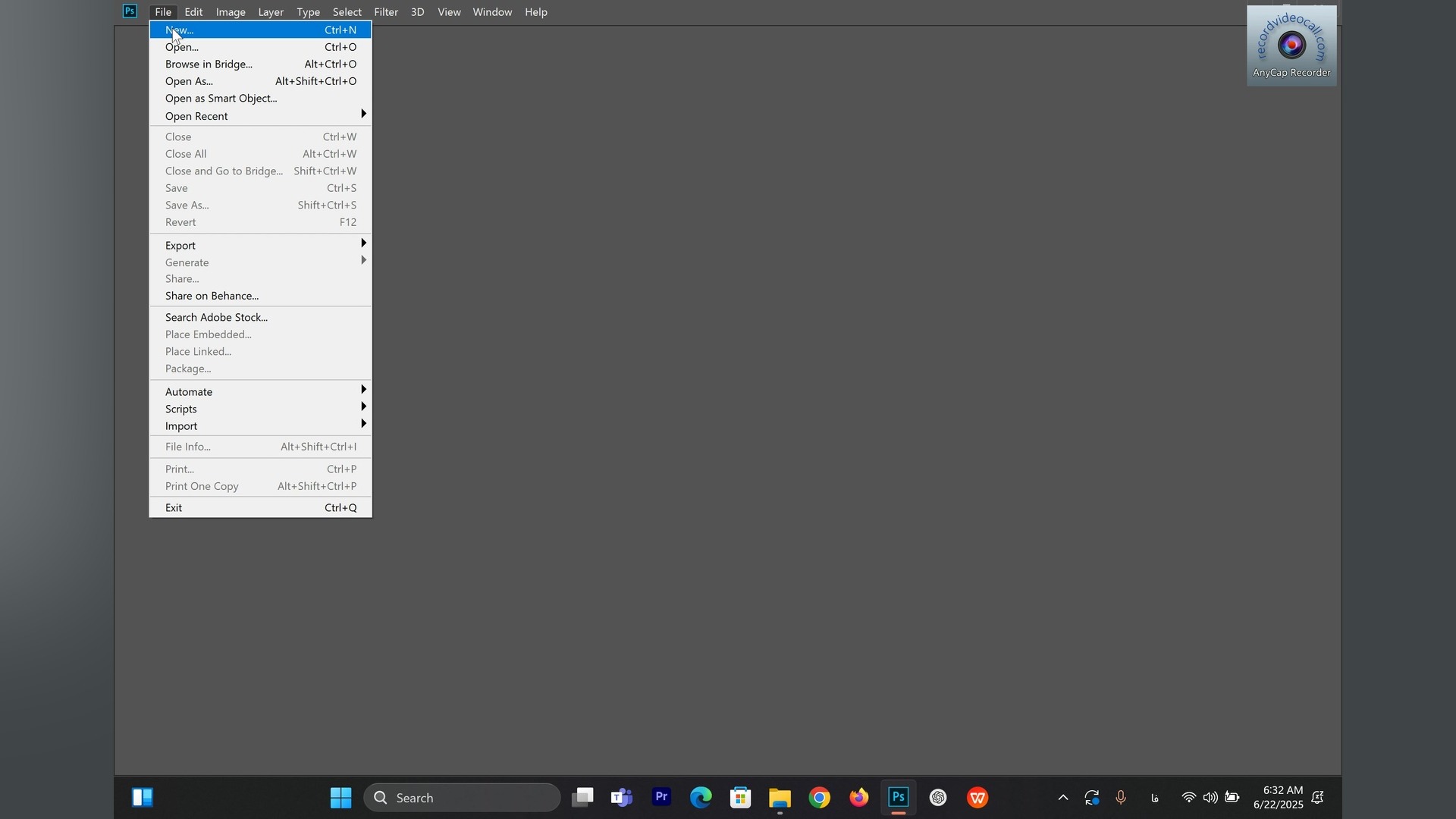Open Adobe Premiere Pro from taskbar
This screenshot has width=1456, height=819.
tap(661, 797)
